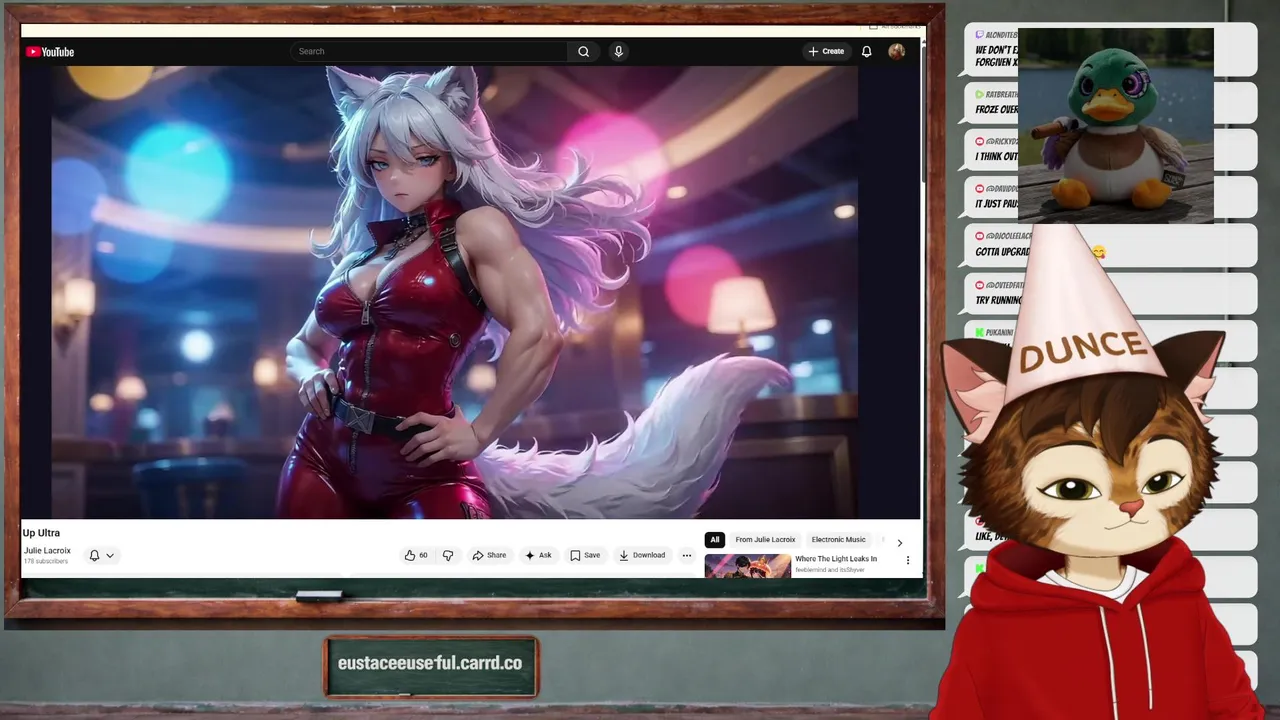1280x720 pixels.
Task: Share the Up Ultra video
Action: pyautogui.click(x=489, y=555)
